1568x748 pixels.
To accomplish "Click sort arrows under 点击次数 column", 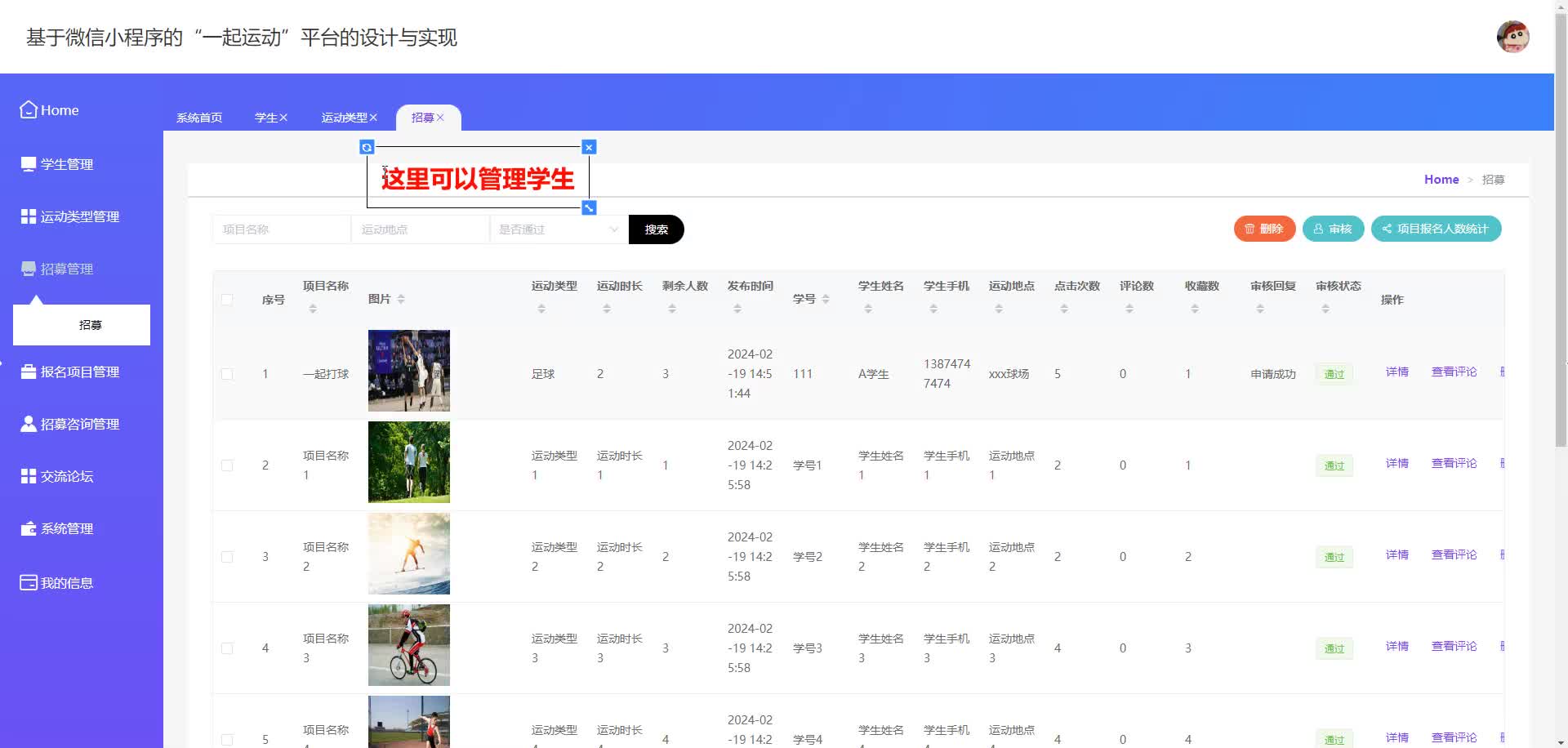I will point(1064,309).
